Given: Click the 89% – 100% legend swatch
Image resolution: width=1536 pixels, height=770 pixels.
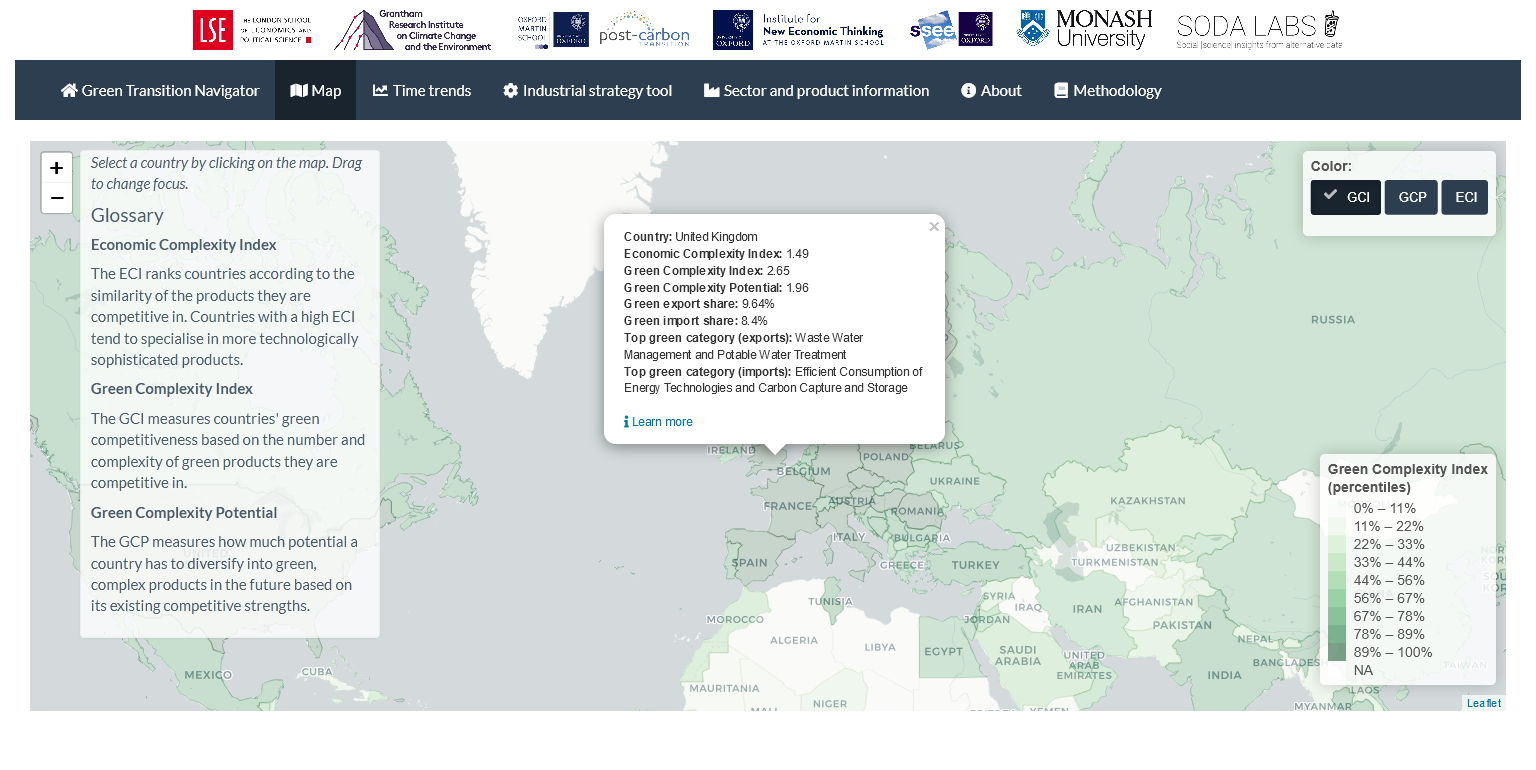Looking at the screenshot, I should tap(1337, 652).
